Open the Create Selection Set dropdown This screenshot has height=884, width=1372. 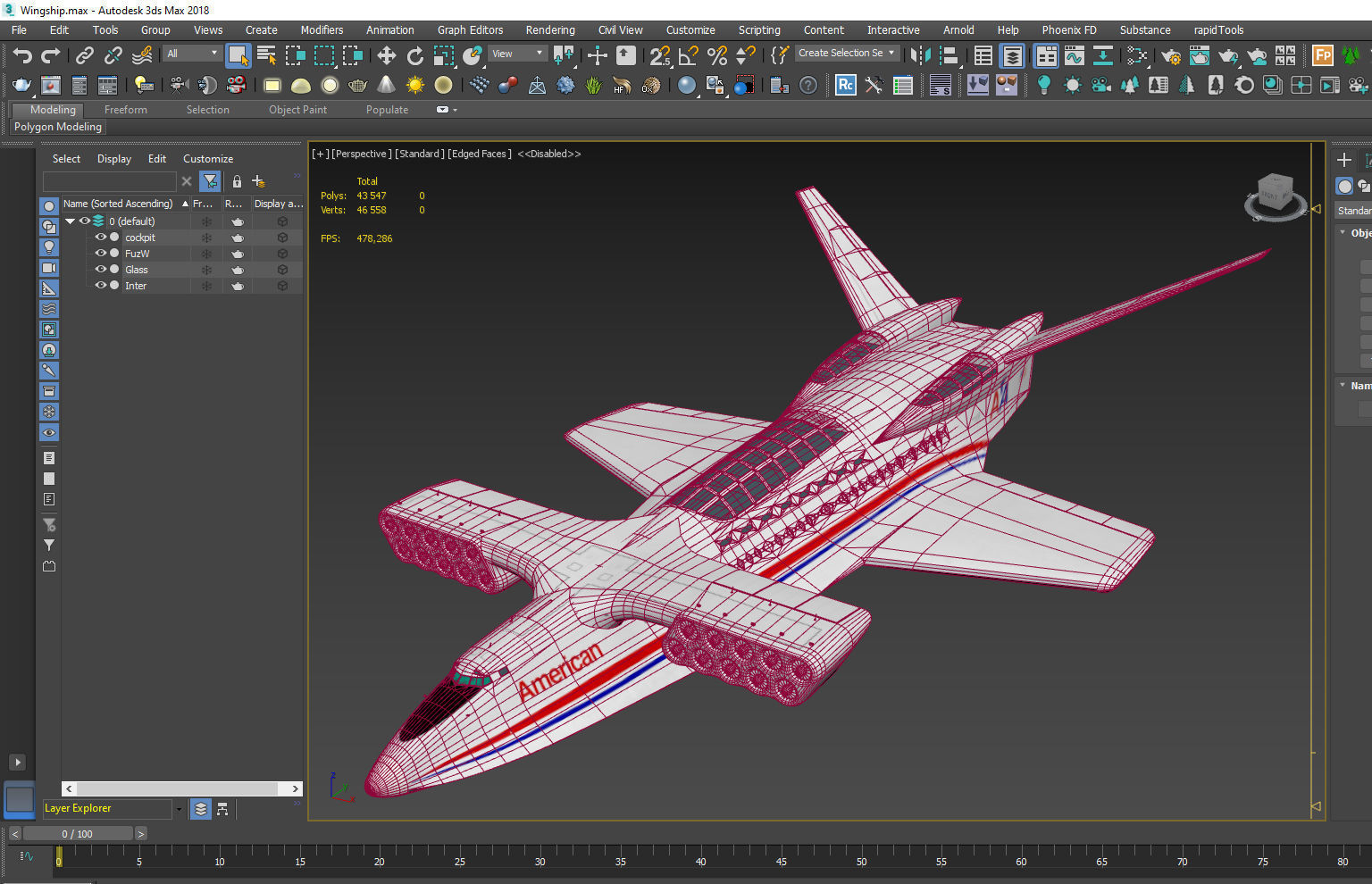pos(846,54)
